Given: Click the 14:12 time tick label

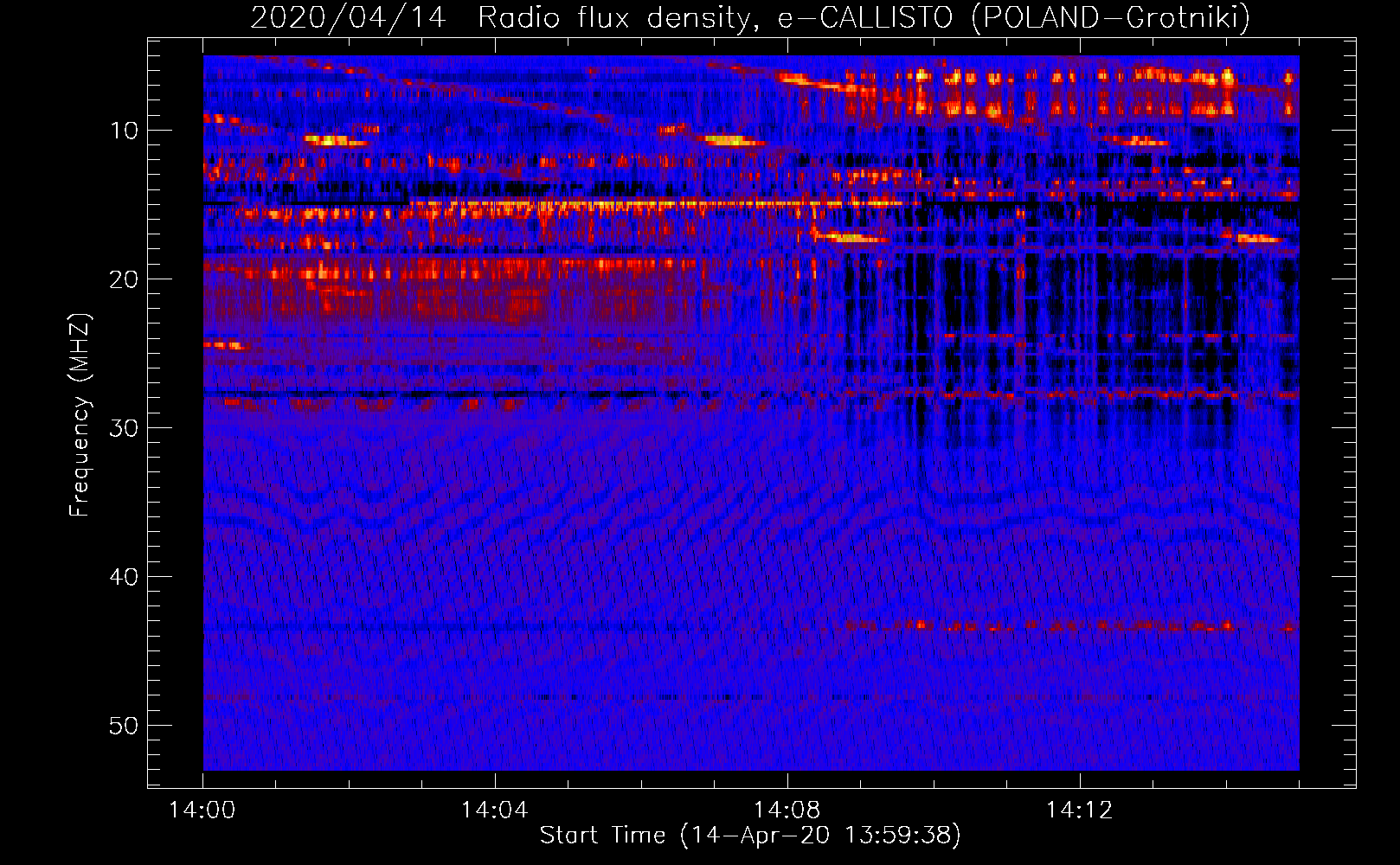Looking at the screenshot, I should (1079, 811).
